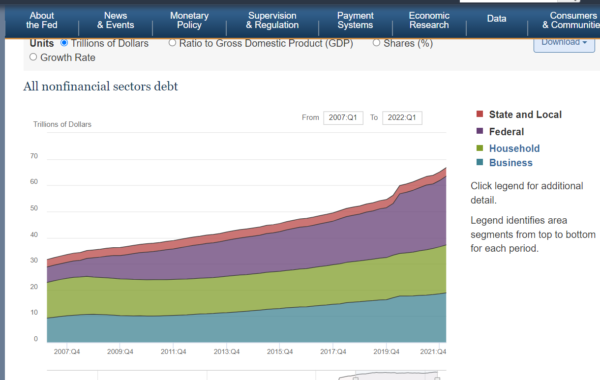
Task: Open the Payment Systems menu
Action: click(x=355, y=20)
